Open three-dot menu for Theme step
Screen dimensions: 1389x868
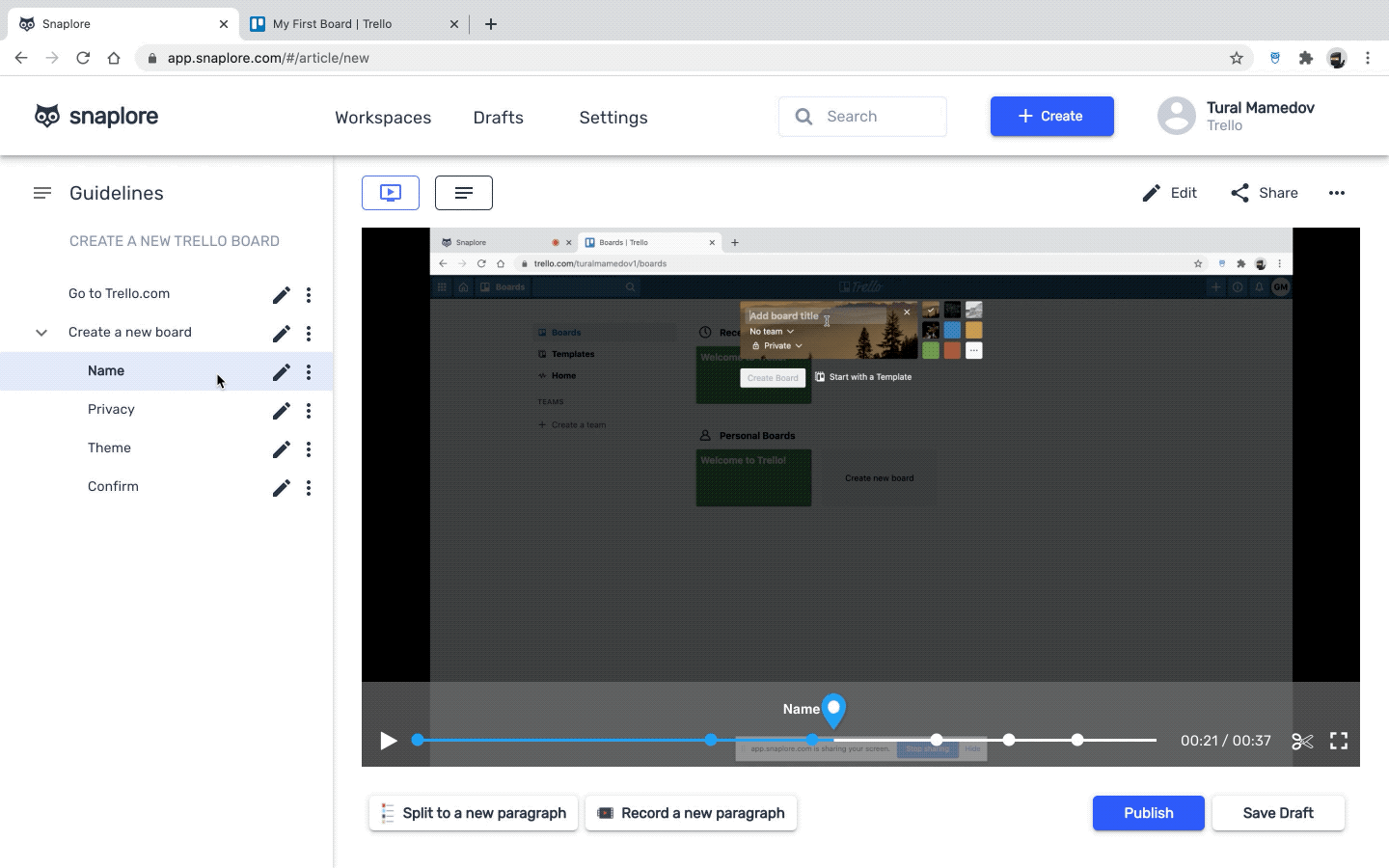[x=309, y=449]
